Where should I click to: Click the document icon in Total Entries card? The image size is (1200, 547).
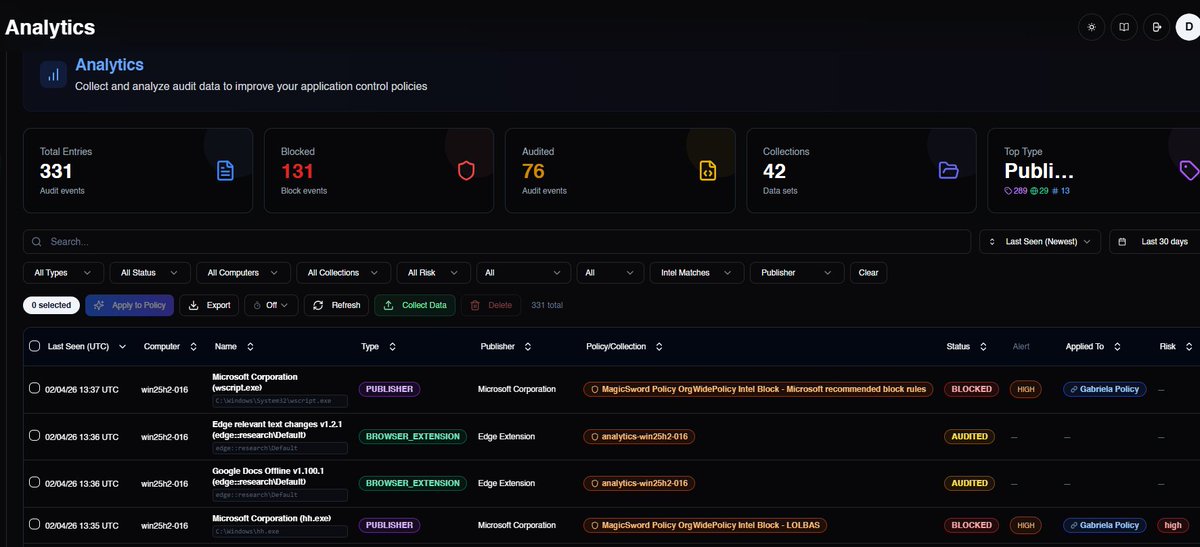point(225,170)
